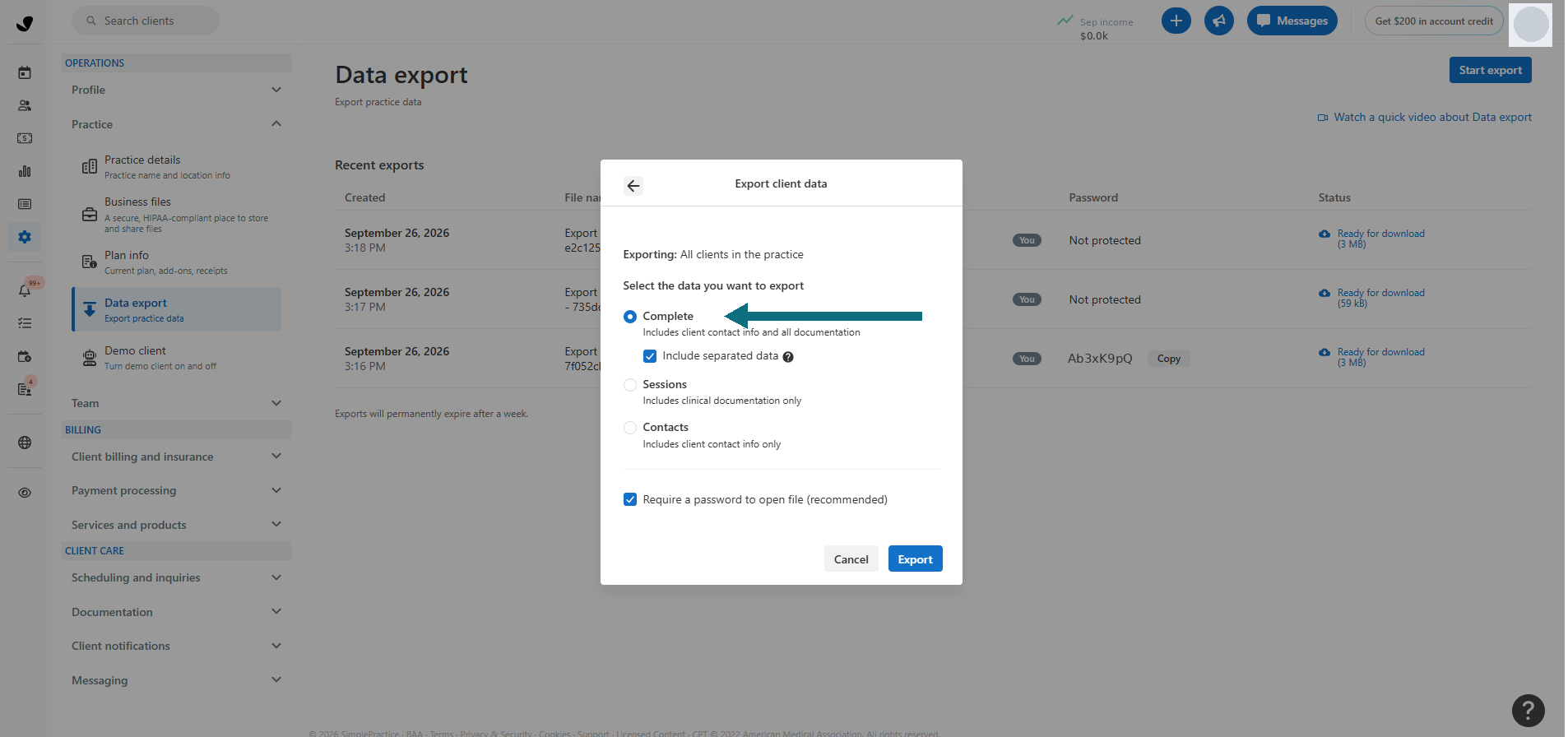
Task: Click the Password column header
Action: pyautogui.click(x=1092, y=197)
